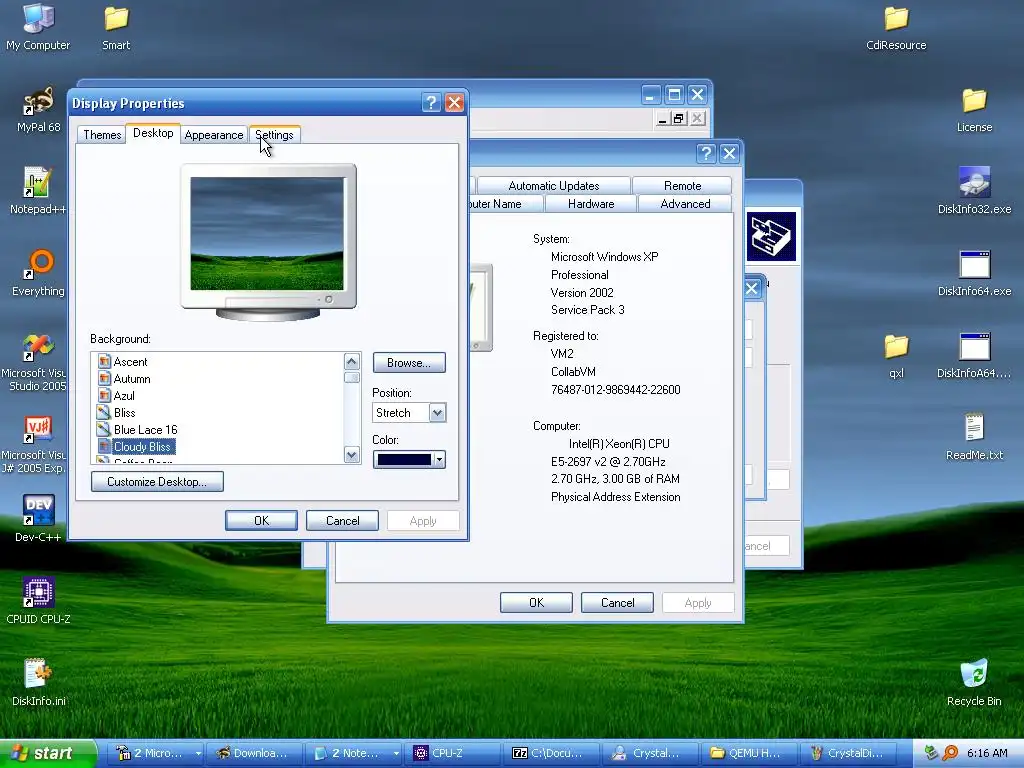This screenshot has height=768, width=1024.
Task: Open the License folder icon
Action: coord(974,110)
